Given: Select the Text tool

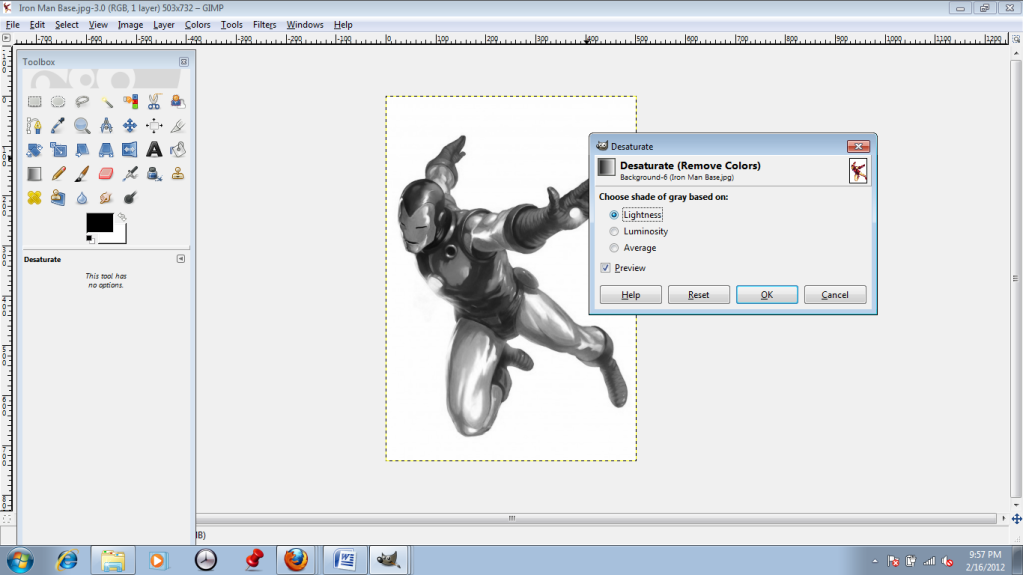Looking at the screenshot, I should coord(154,149).
